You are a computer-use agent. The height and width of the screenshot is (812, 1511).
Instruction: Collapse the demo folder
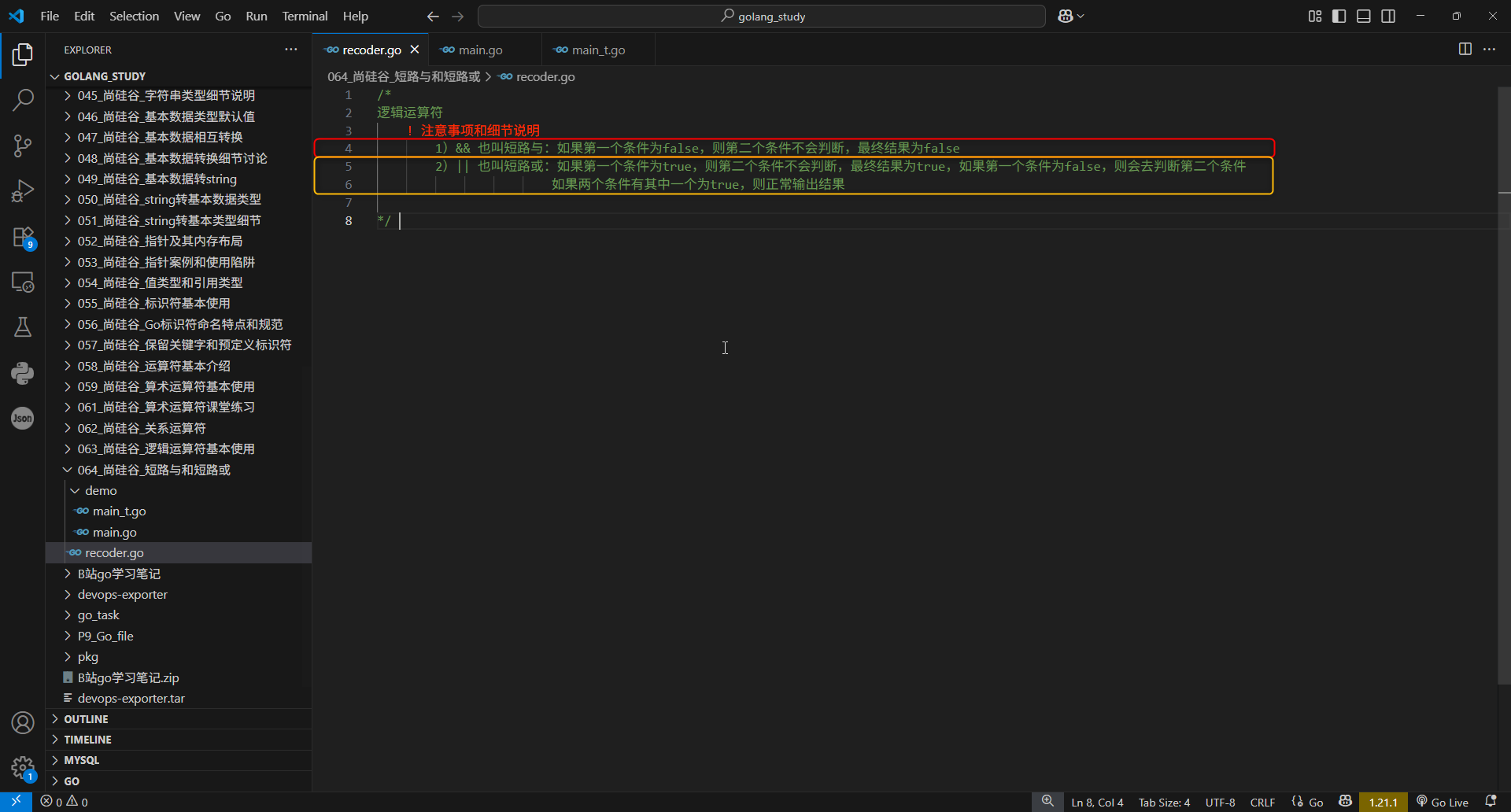(179, 490)
